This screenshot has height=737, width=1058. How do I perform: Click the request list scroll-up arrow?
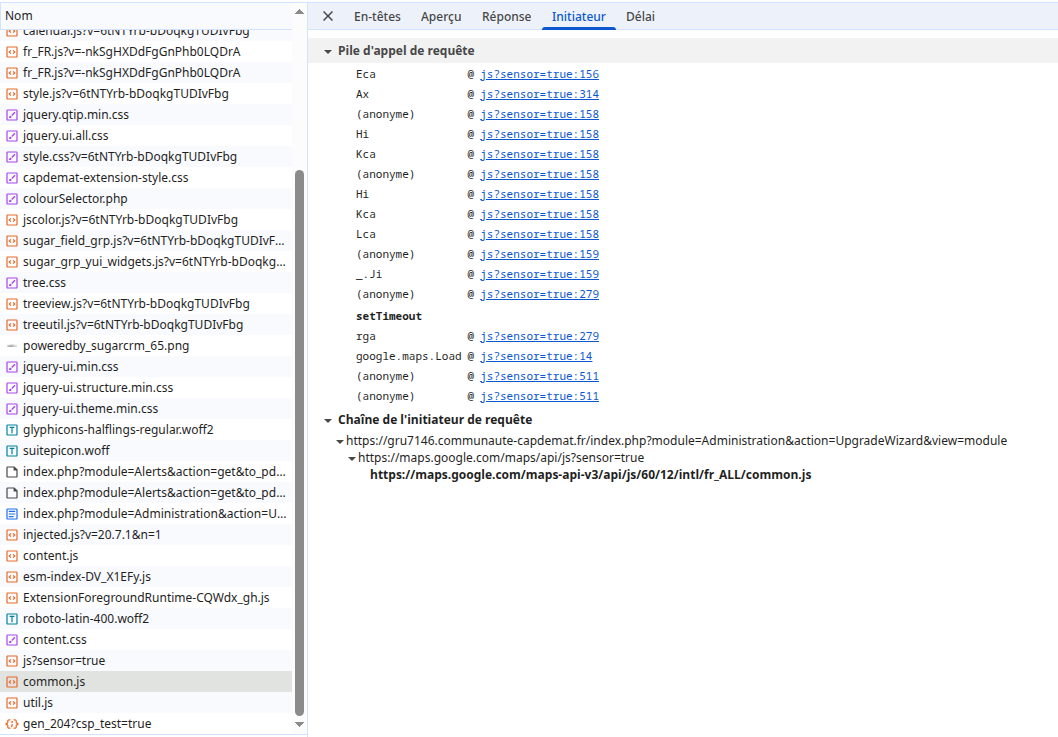300,12
